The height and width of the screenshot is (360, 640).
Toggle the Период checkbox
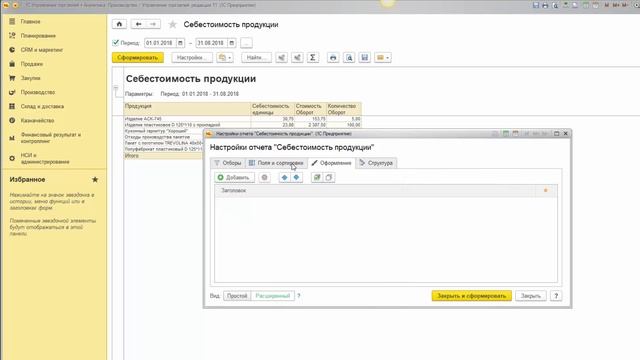click(x=116, y=42)
